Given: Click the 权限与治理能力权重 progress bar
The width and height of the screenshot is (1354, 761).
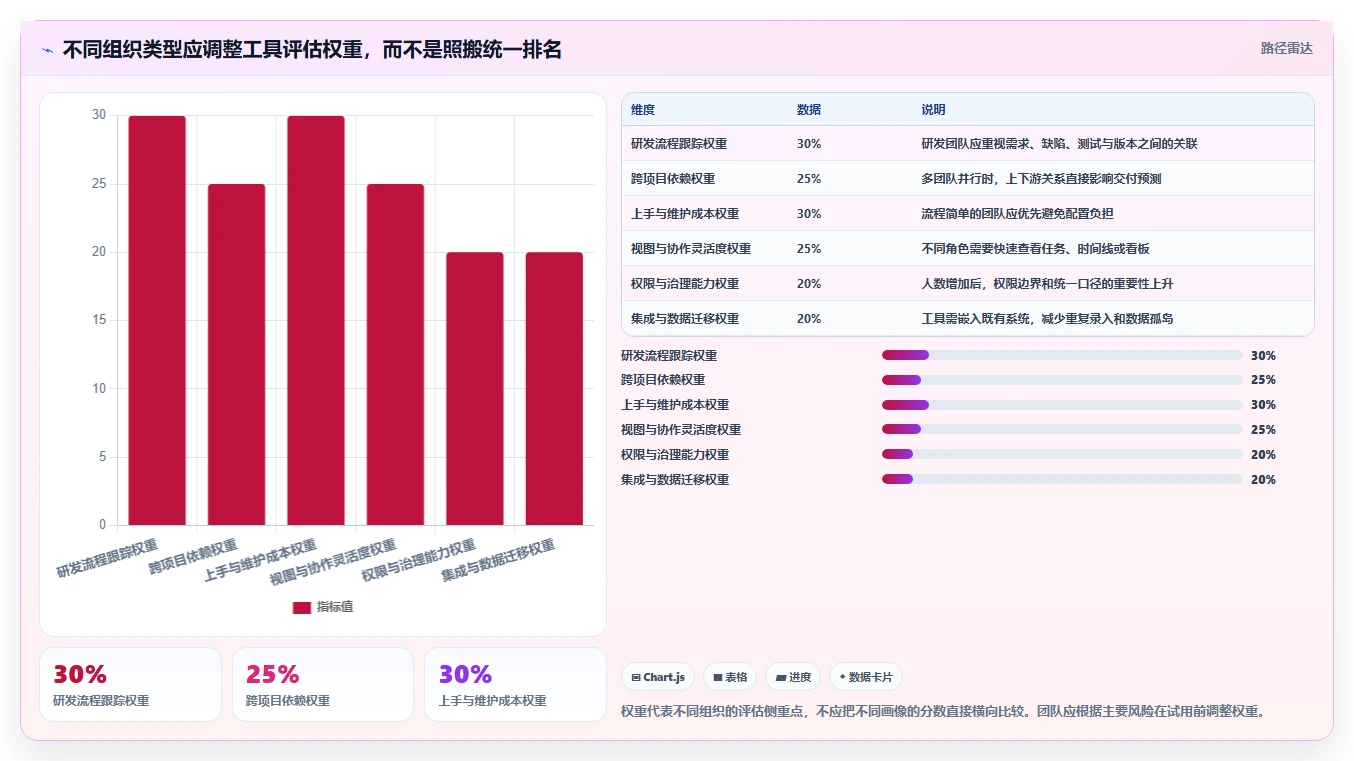Looking at the screenshot, I should coord(1062,455).
